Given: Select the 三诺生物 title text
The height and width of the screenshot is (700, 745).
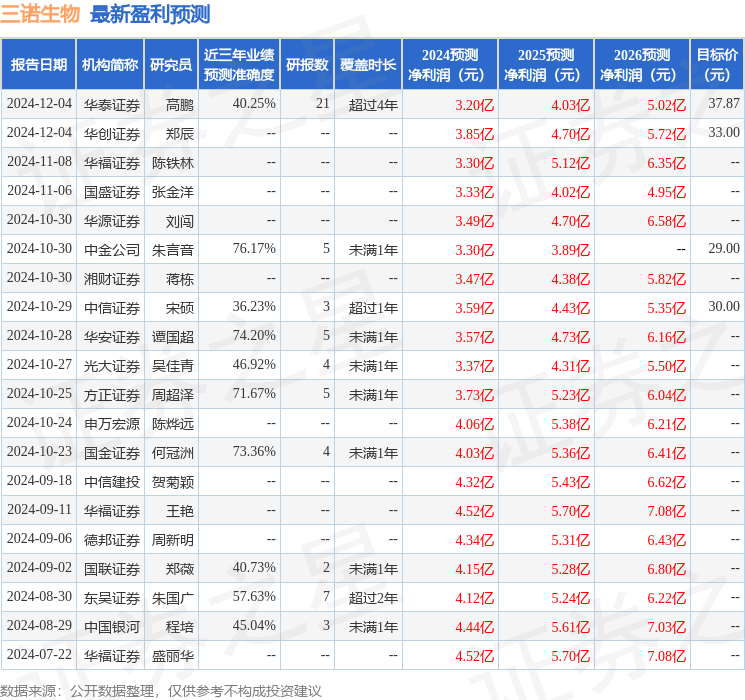Looking at the screenshot, I should pos(40,14).
